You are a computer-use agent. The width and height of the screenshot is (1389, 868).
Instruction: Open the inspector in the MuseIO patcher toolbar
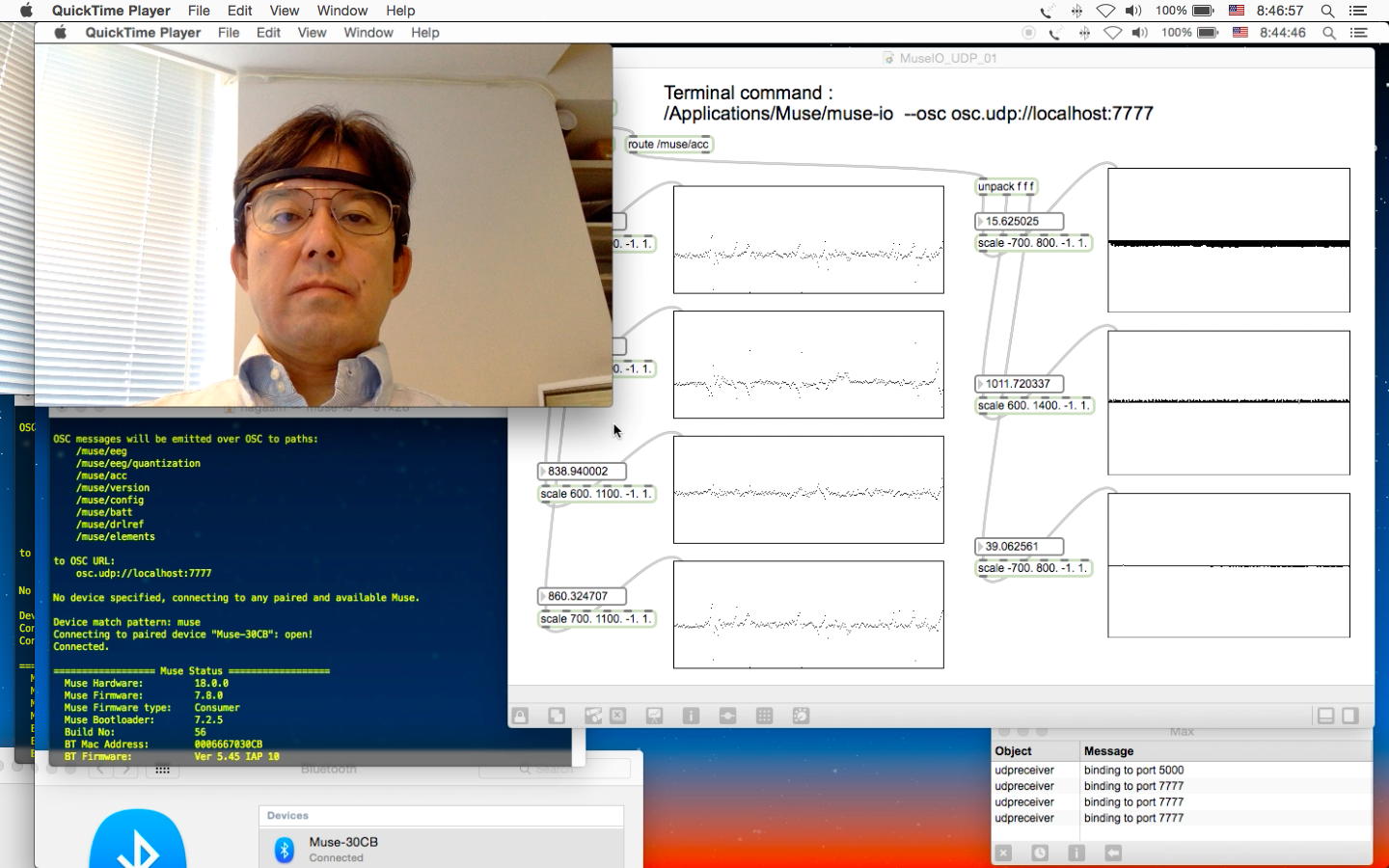(691, 716)
